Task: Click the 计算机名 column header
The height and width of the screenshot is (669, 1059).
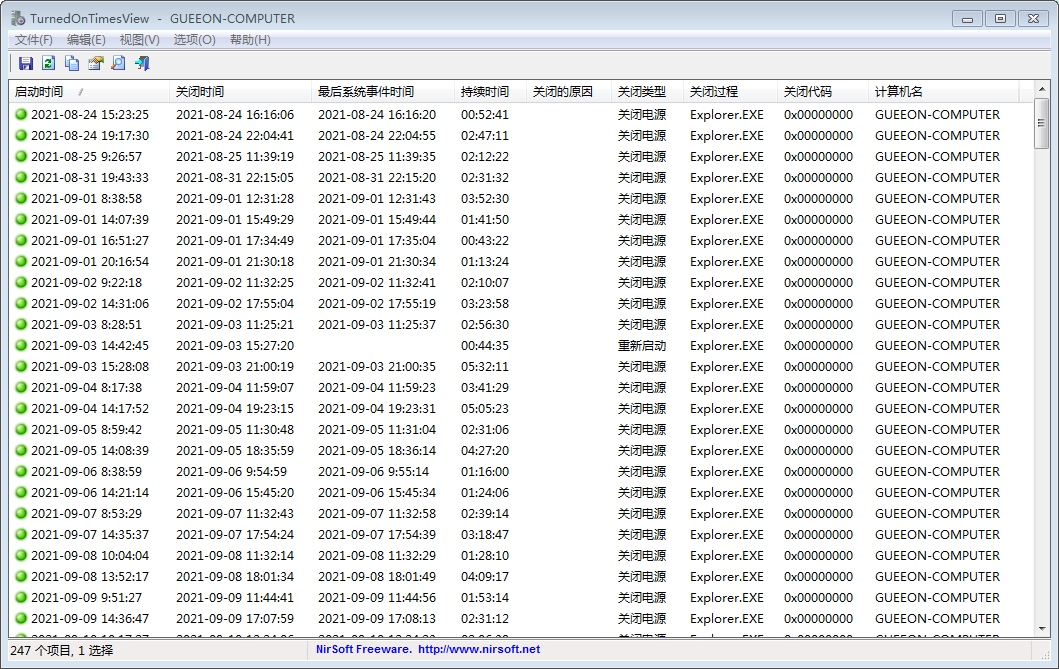Action: pos(899,92)
